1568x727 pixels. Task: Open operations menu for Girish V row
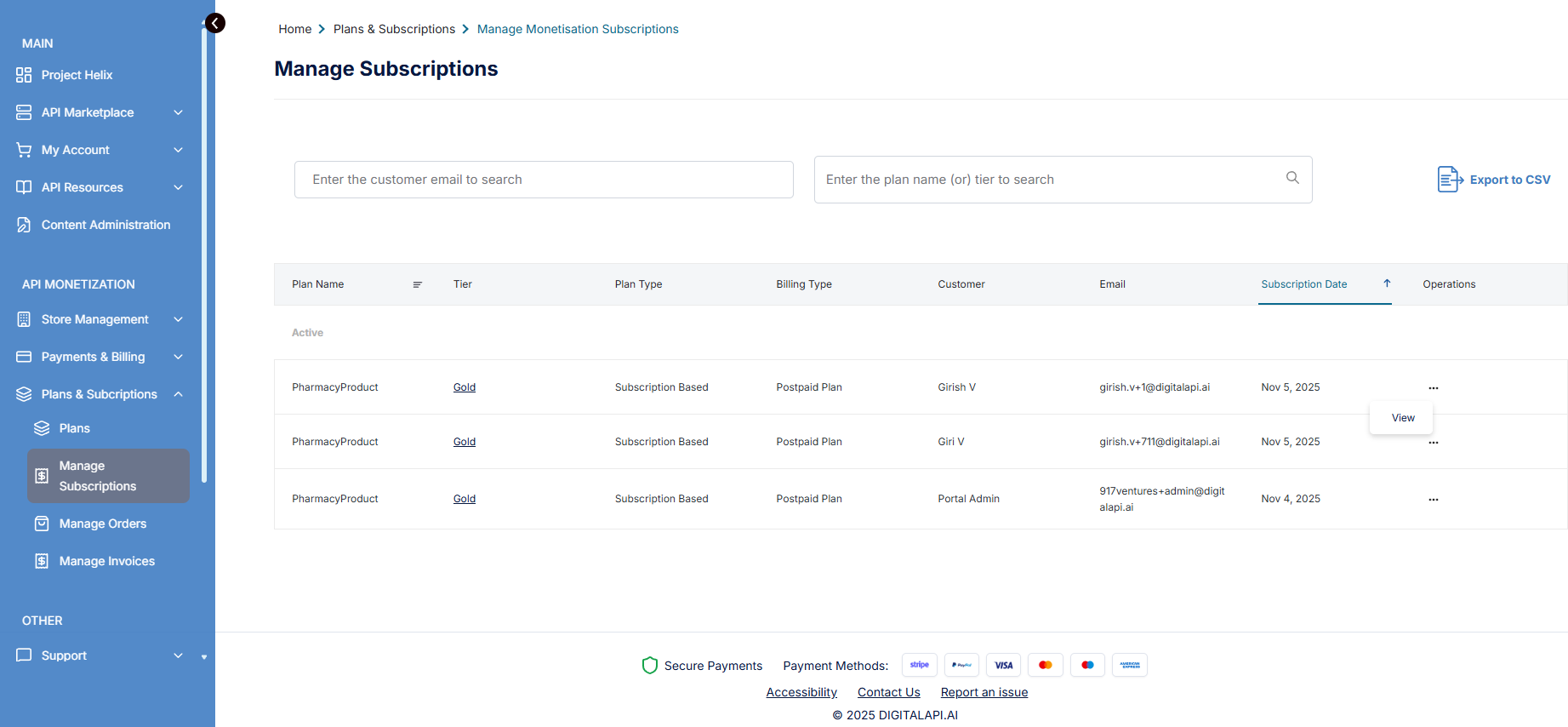1433,388
